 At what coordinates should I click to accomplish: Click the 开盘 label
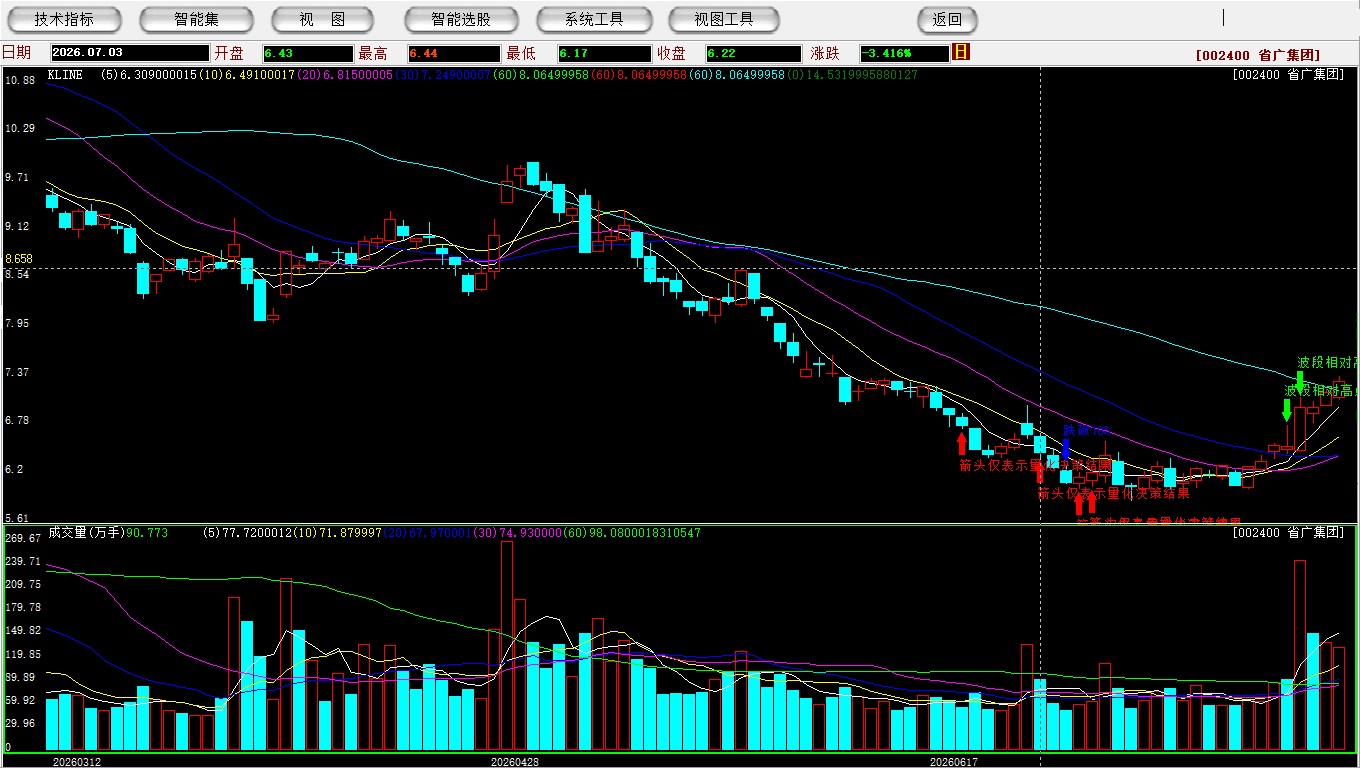(229, 53)
